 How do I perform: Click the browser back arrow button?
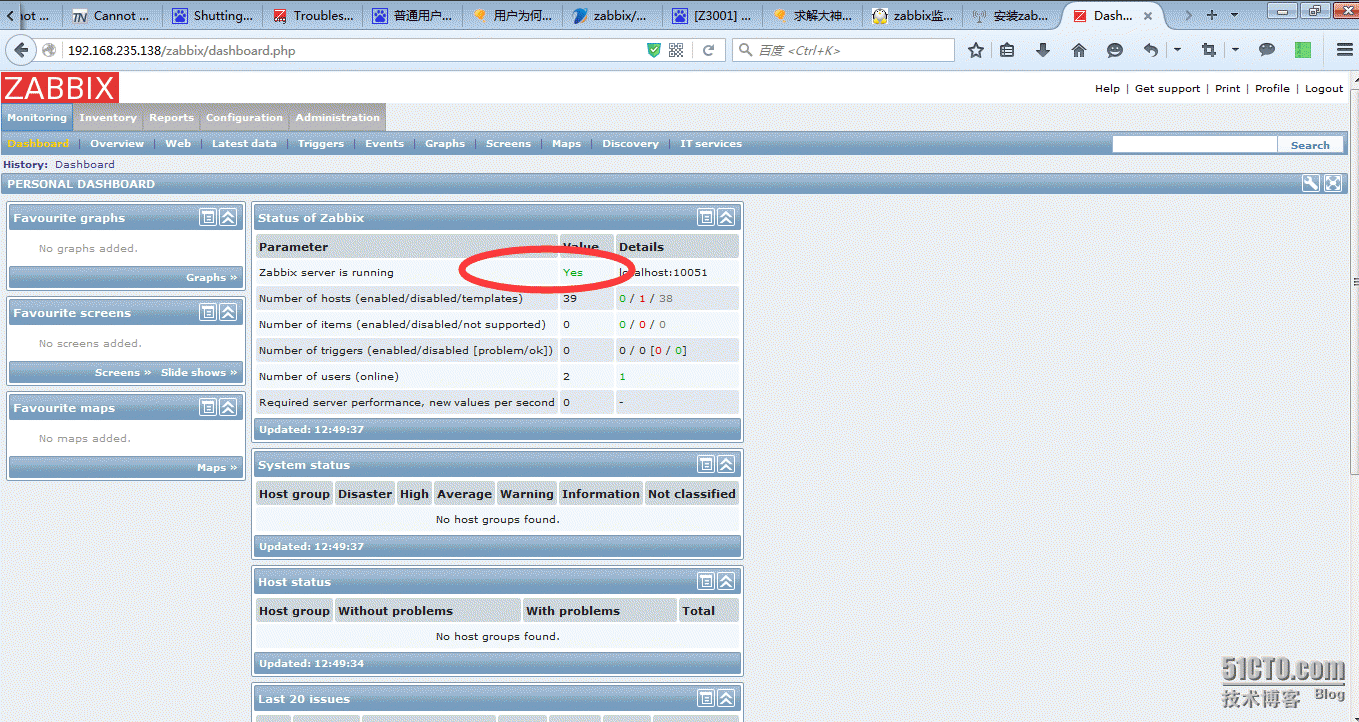pyautogui.click(x=22, y=50)
